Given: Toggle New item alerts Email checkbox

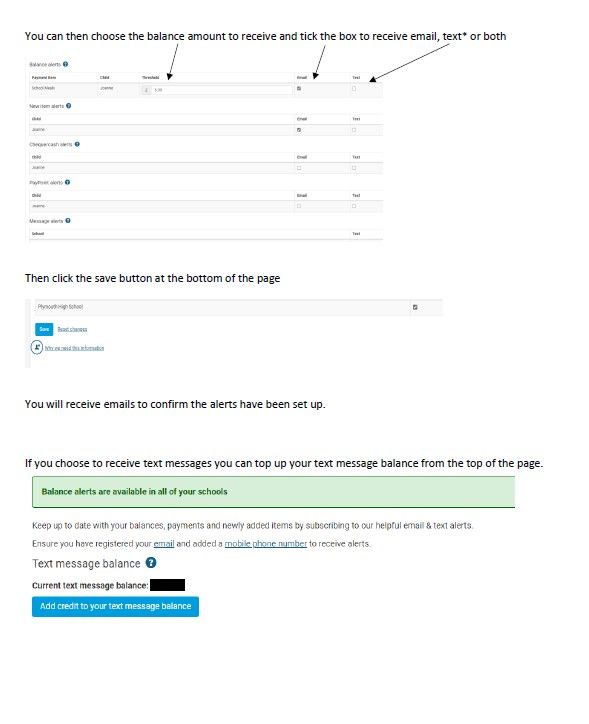Looking at the screenshot, I should (299, 130).
